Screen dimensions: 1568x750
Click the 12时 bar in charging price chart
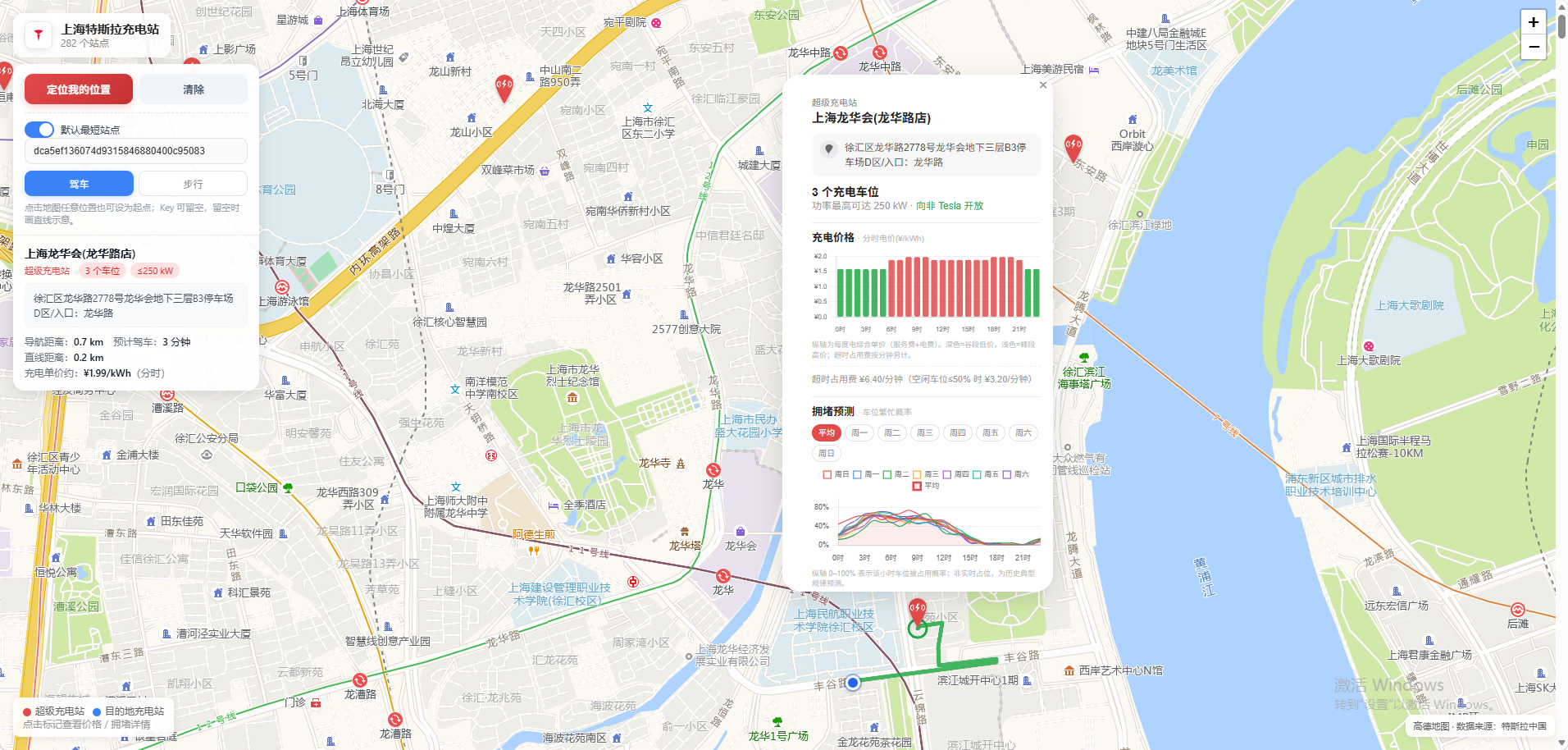pos(943,288)
